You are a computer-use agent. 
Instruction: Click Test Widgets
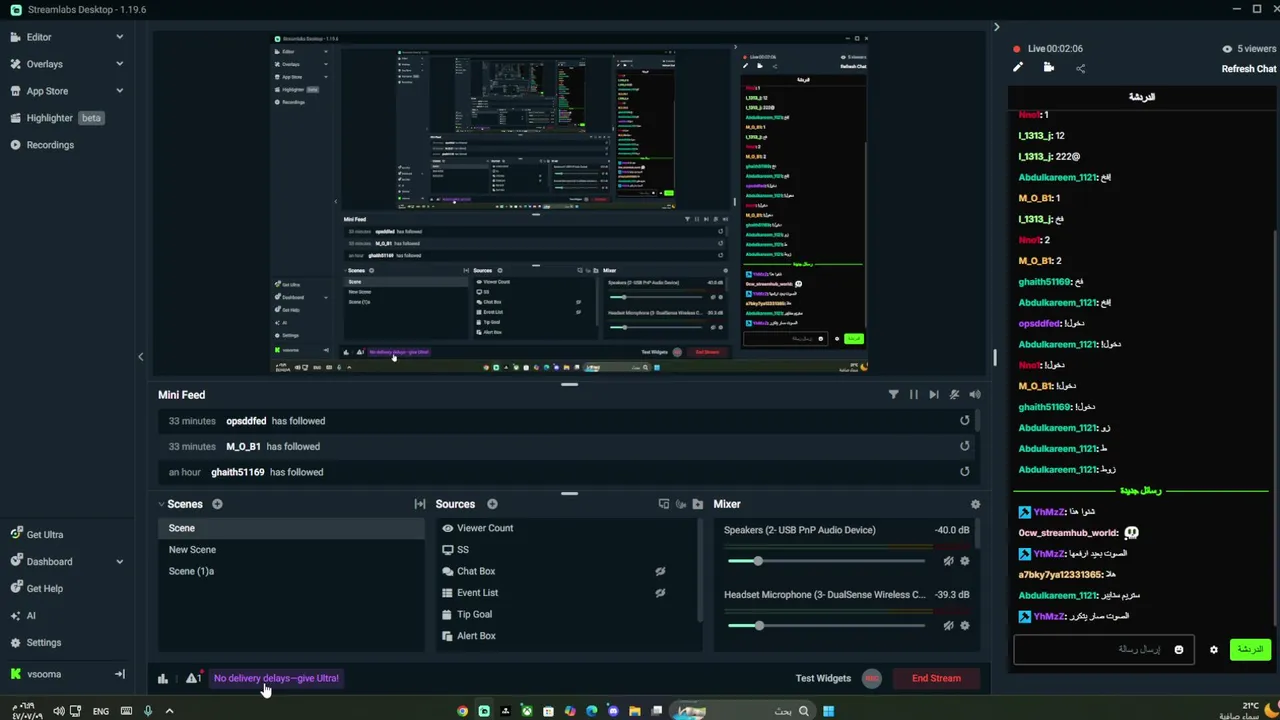click(823, 678)
